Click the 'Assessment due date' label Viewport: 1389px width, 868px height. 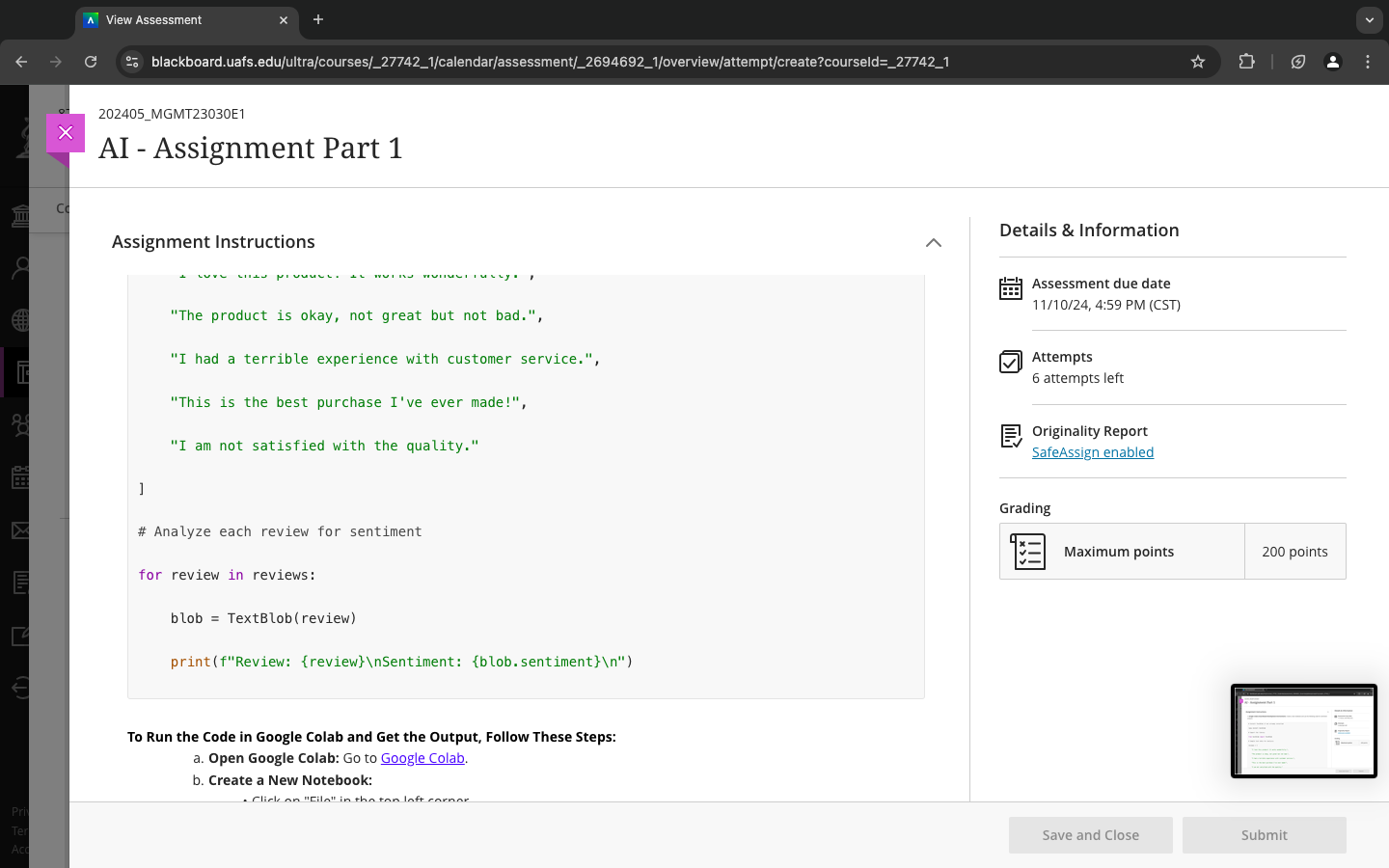[1102, 284]
